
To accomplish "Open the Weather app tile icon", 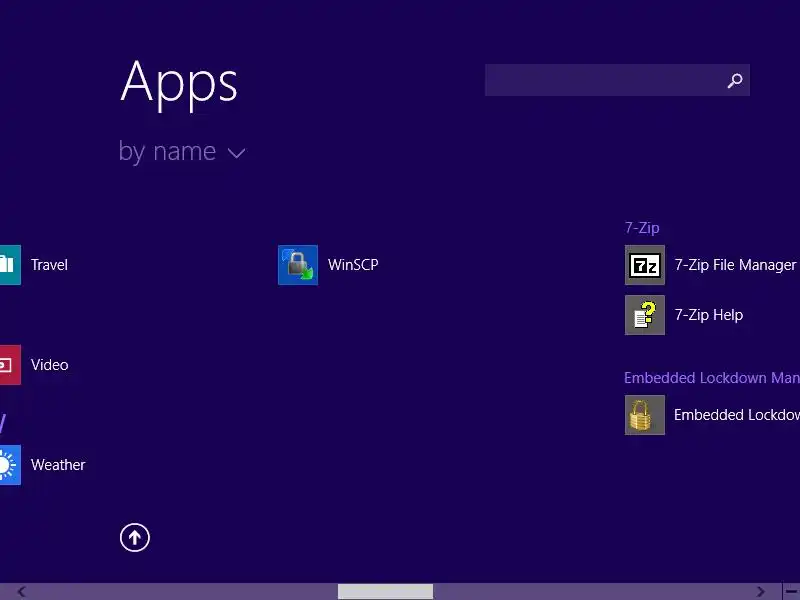I will coord(10,465).
